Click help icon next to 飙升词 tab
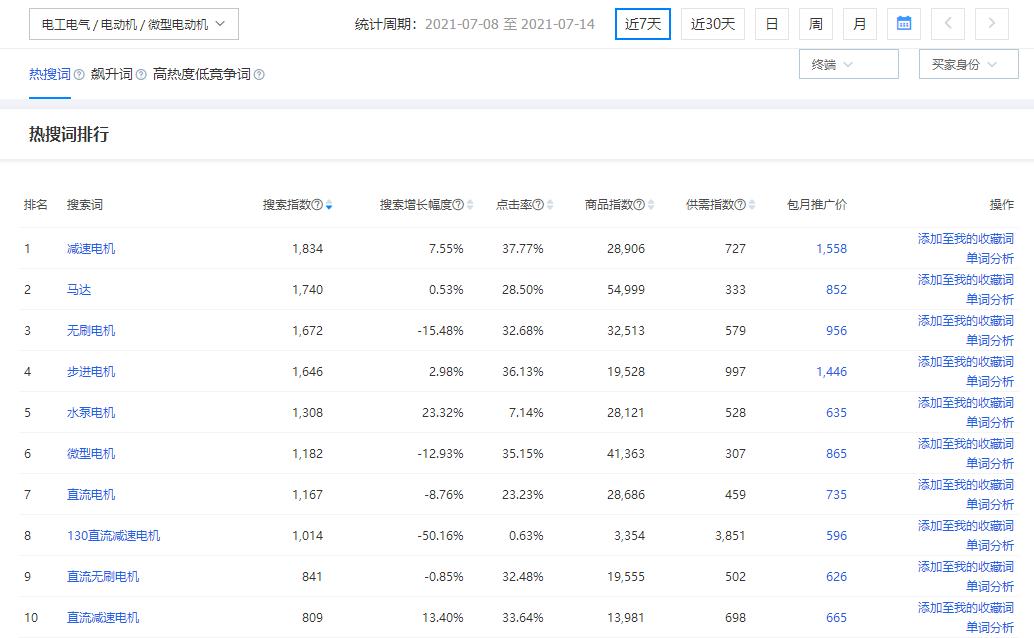 [141, 75]
